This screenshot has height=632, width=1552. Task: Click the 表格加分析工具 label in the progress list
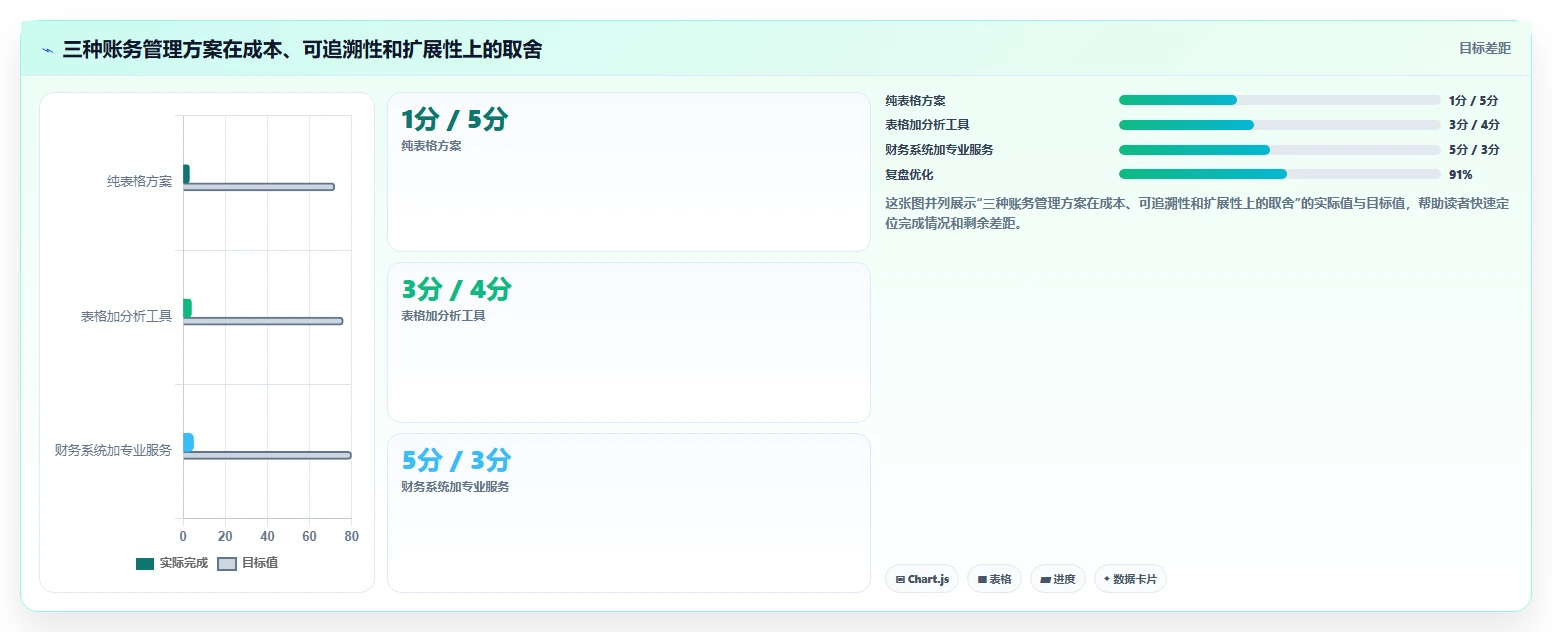click(x=927, y=125)
